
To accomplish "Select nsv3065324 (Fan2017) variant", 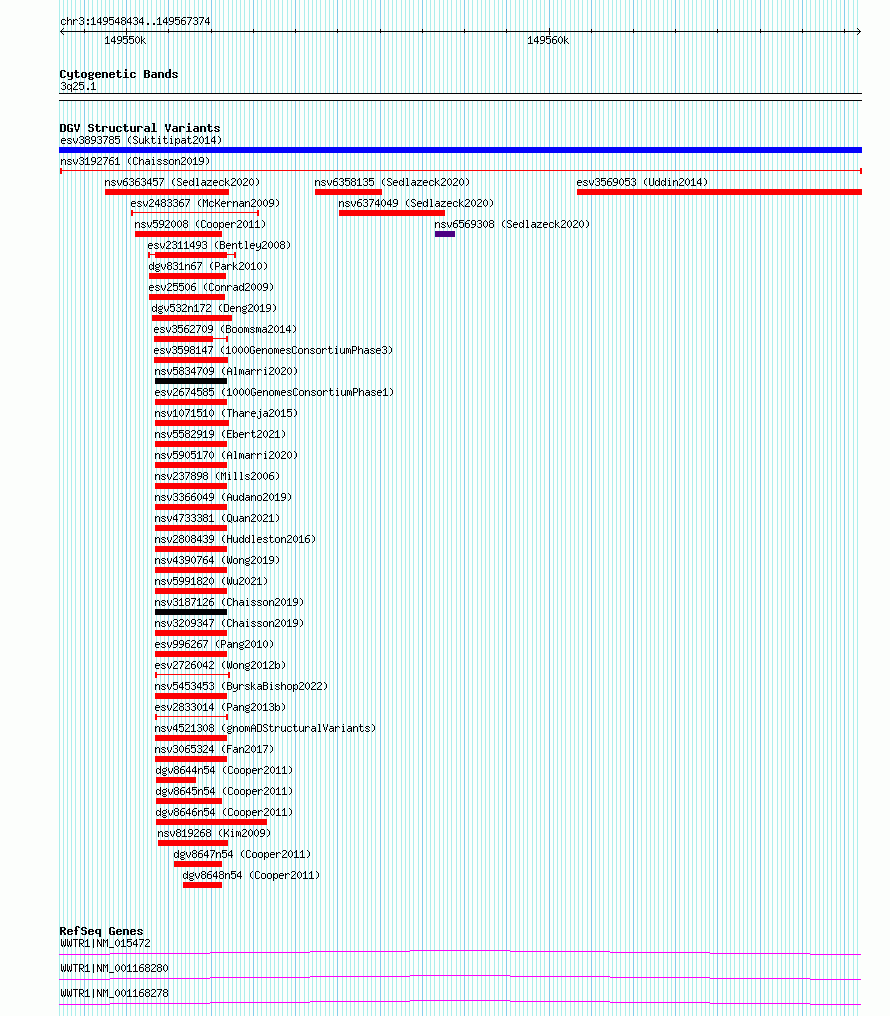I will click(214, 749).
